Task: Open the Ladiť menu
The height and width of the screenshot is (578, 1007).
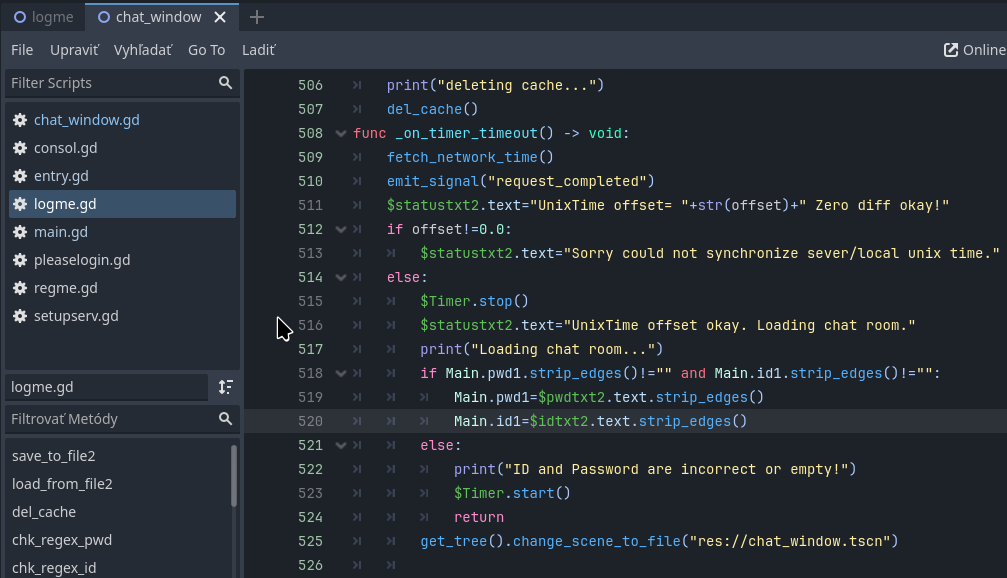Action: pos(258,50)
